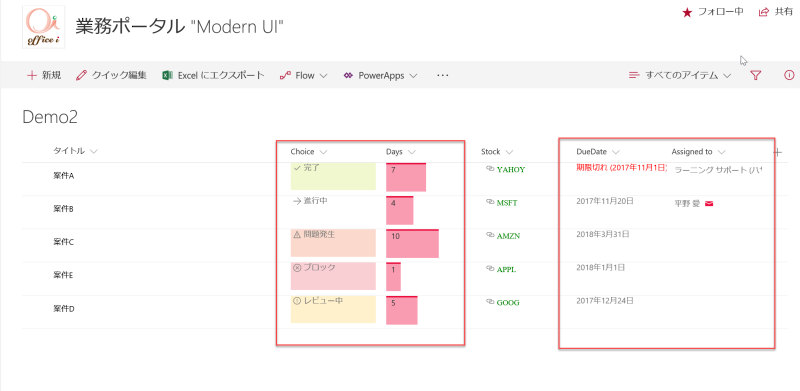The image size is (800, 391).
Task: Click the more commands ellipsis
Action: (x=442, y=76)
